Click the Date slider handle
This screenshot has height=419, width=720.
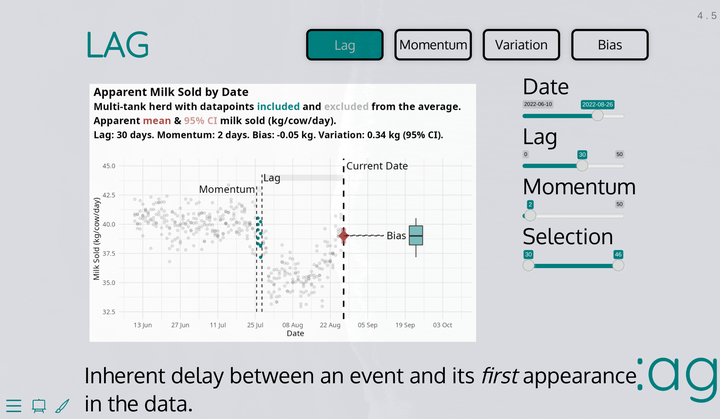pyautogui.click(x=598, y=116)
